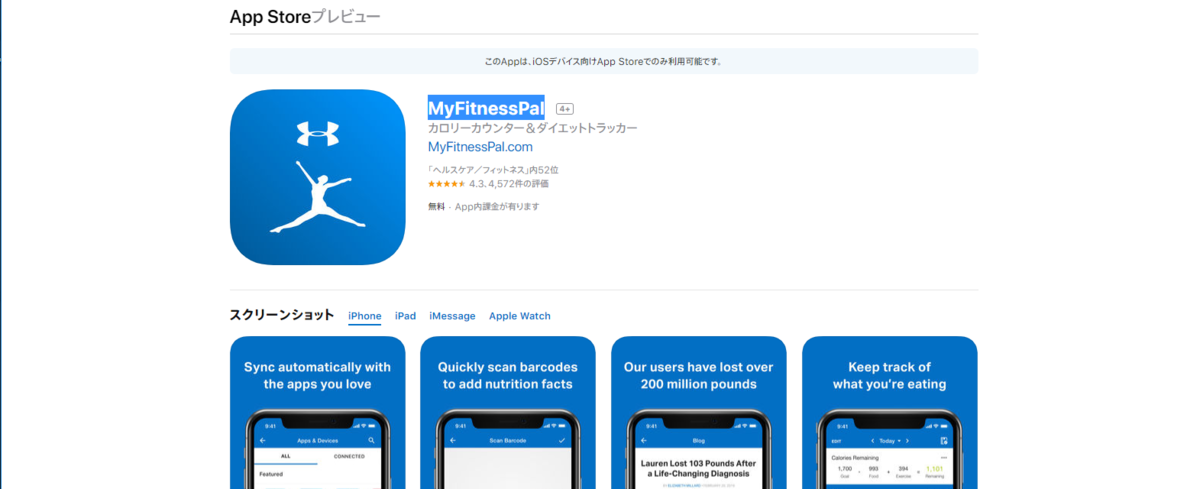Click the スクリーンショット section heading

[x=282, y=314]
